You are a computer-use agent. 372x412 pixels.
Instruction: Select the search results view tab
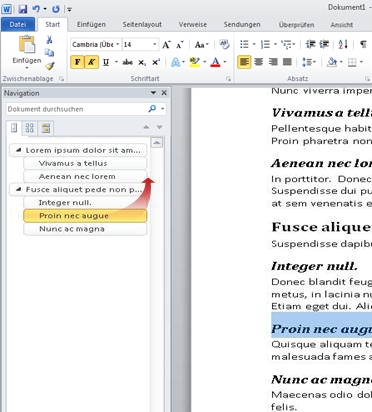click(x=46, y=128)
